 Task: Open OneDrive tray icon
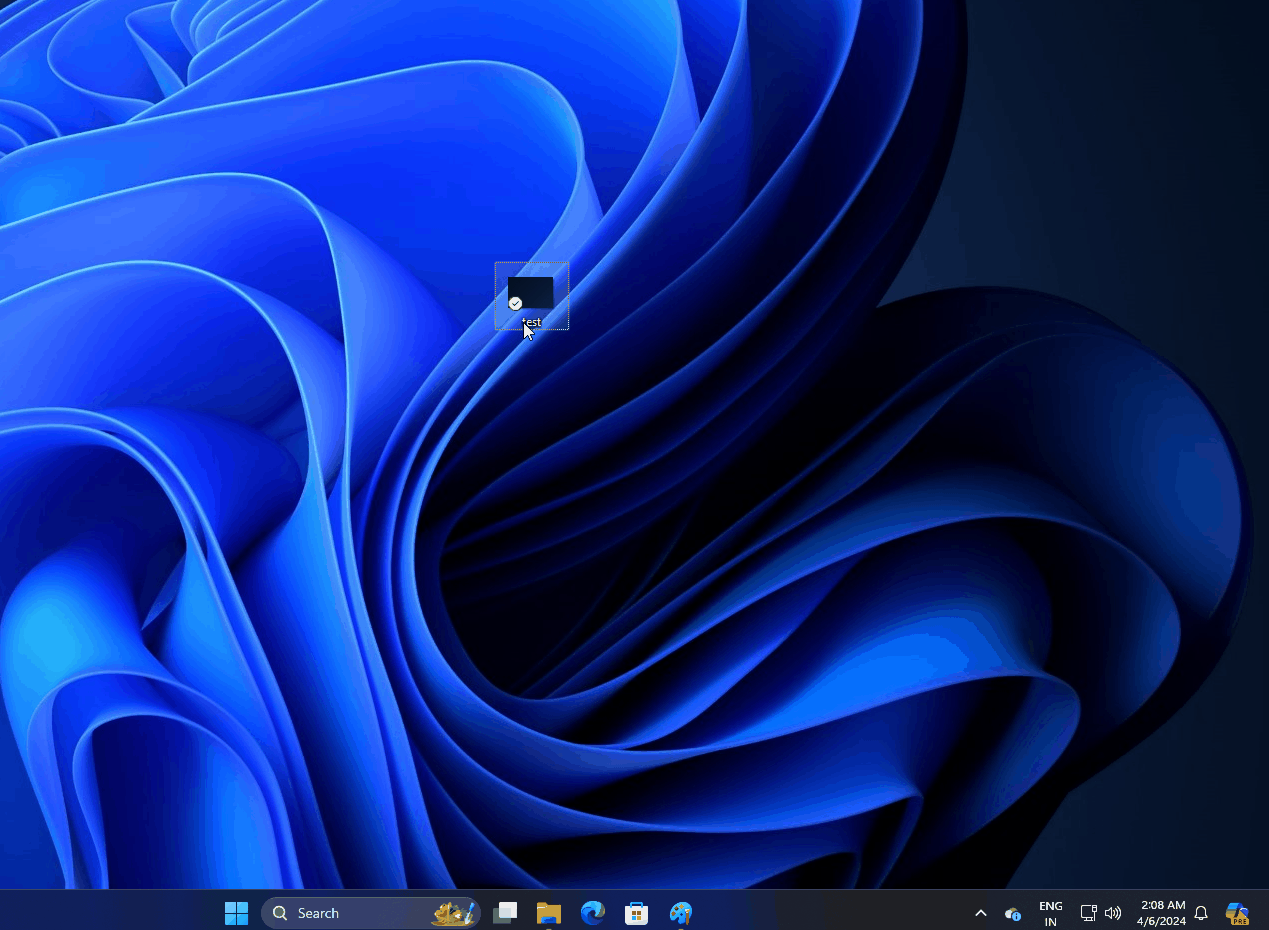(1013, 913)
